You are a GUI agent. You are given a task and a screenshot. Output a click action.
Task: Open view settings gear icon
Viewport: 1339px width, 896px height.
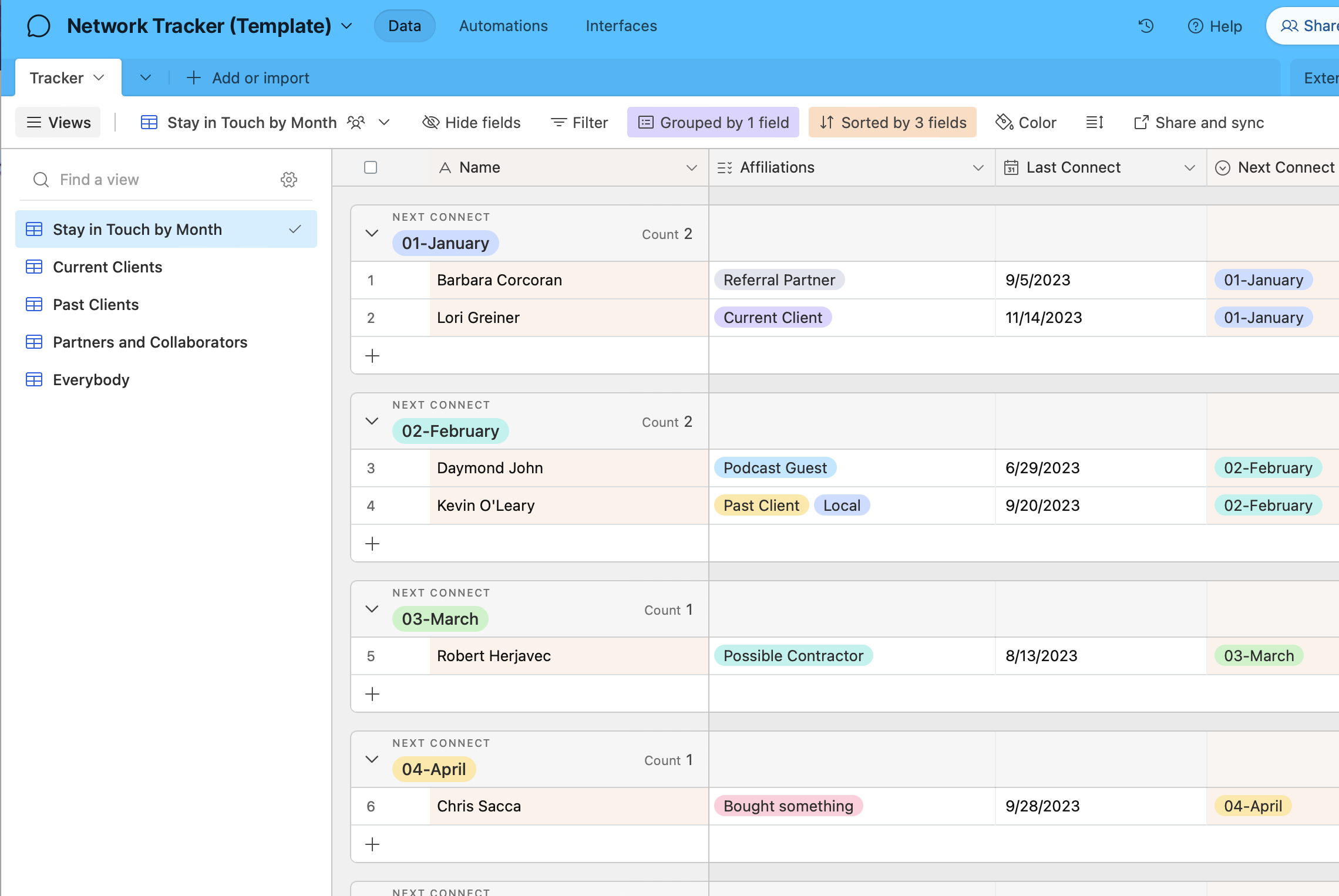288,180
